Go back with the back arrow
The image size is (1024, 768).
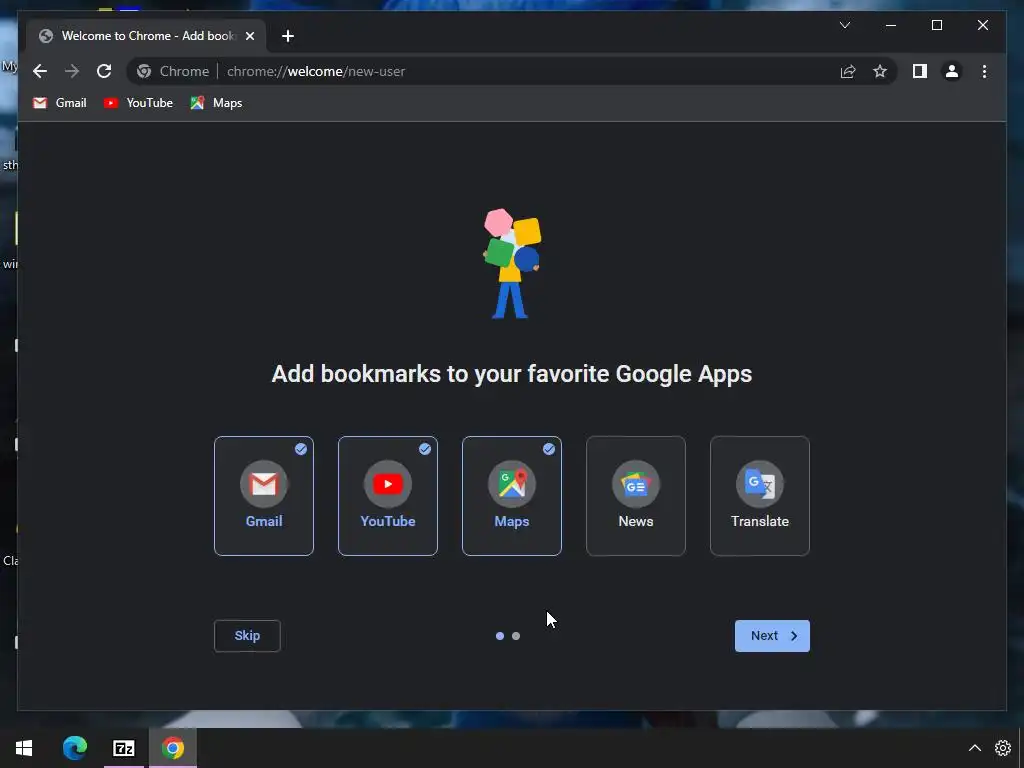pyautogui.click(x=40, y=71)
